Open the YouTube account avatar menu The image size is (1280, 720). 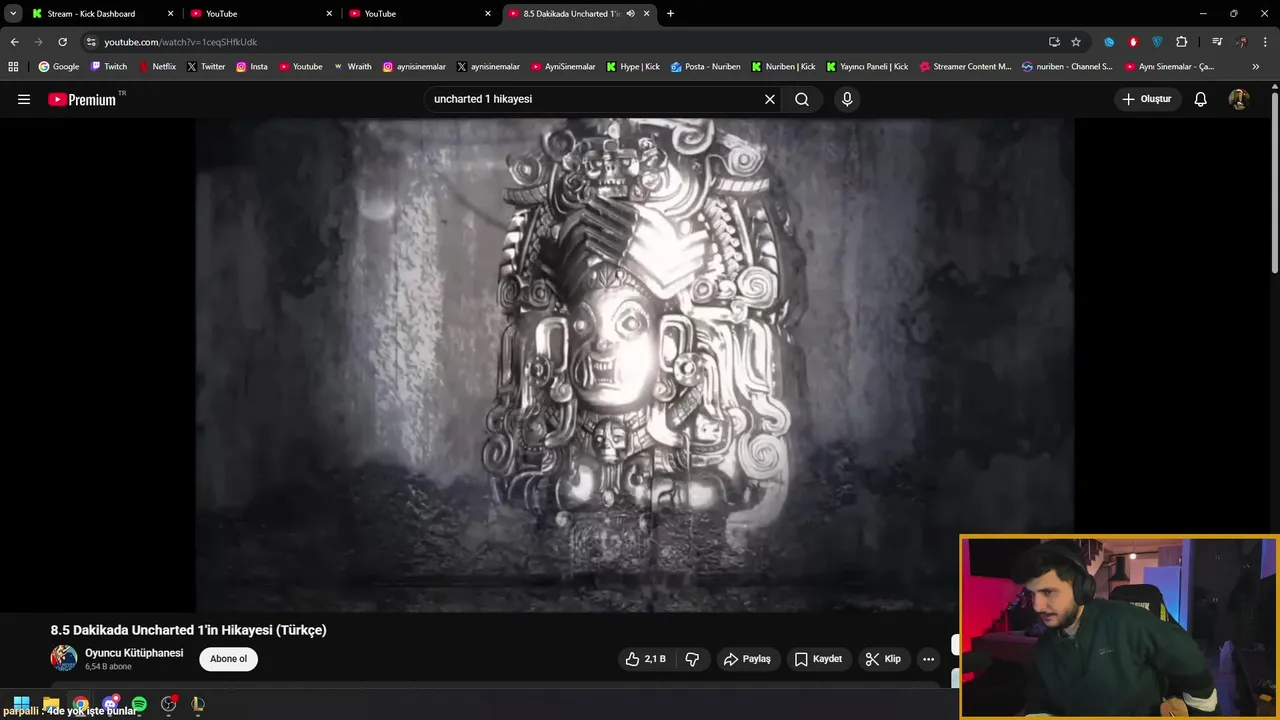click(x=1239, y=99)
